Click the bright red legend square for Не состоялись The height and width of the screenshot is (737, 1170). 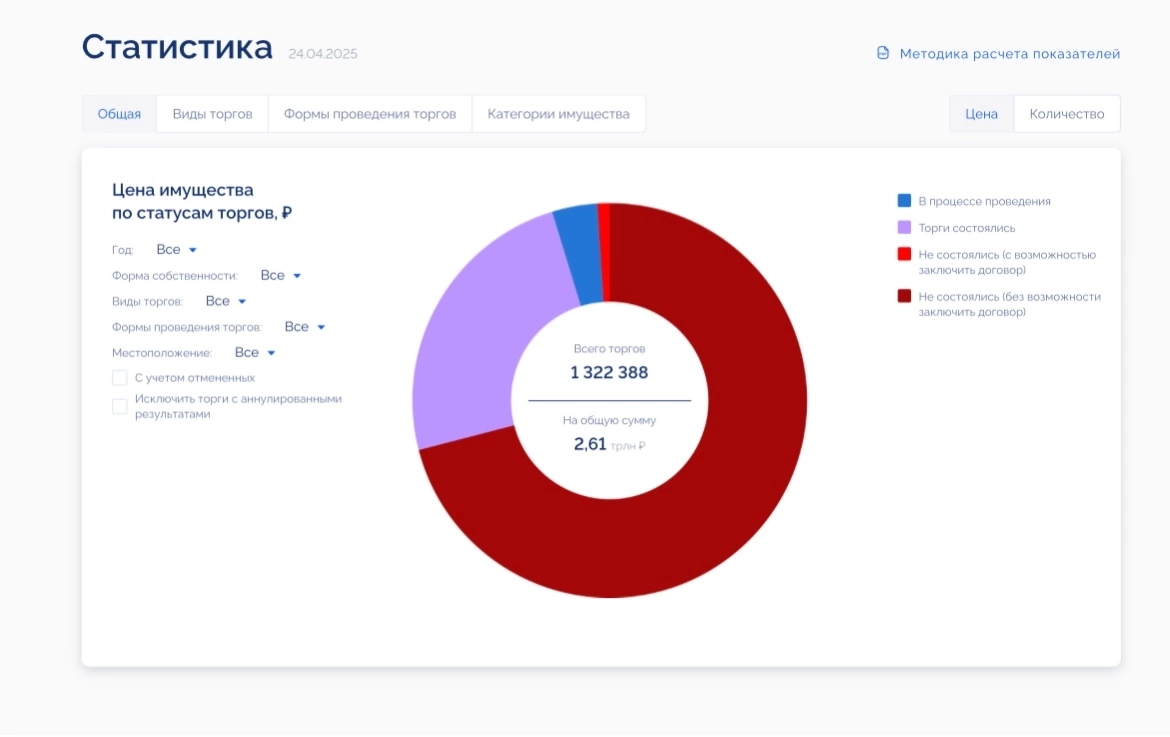click(903, 255)
